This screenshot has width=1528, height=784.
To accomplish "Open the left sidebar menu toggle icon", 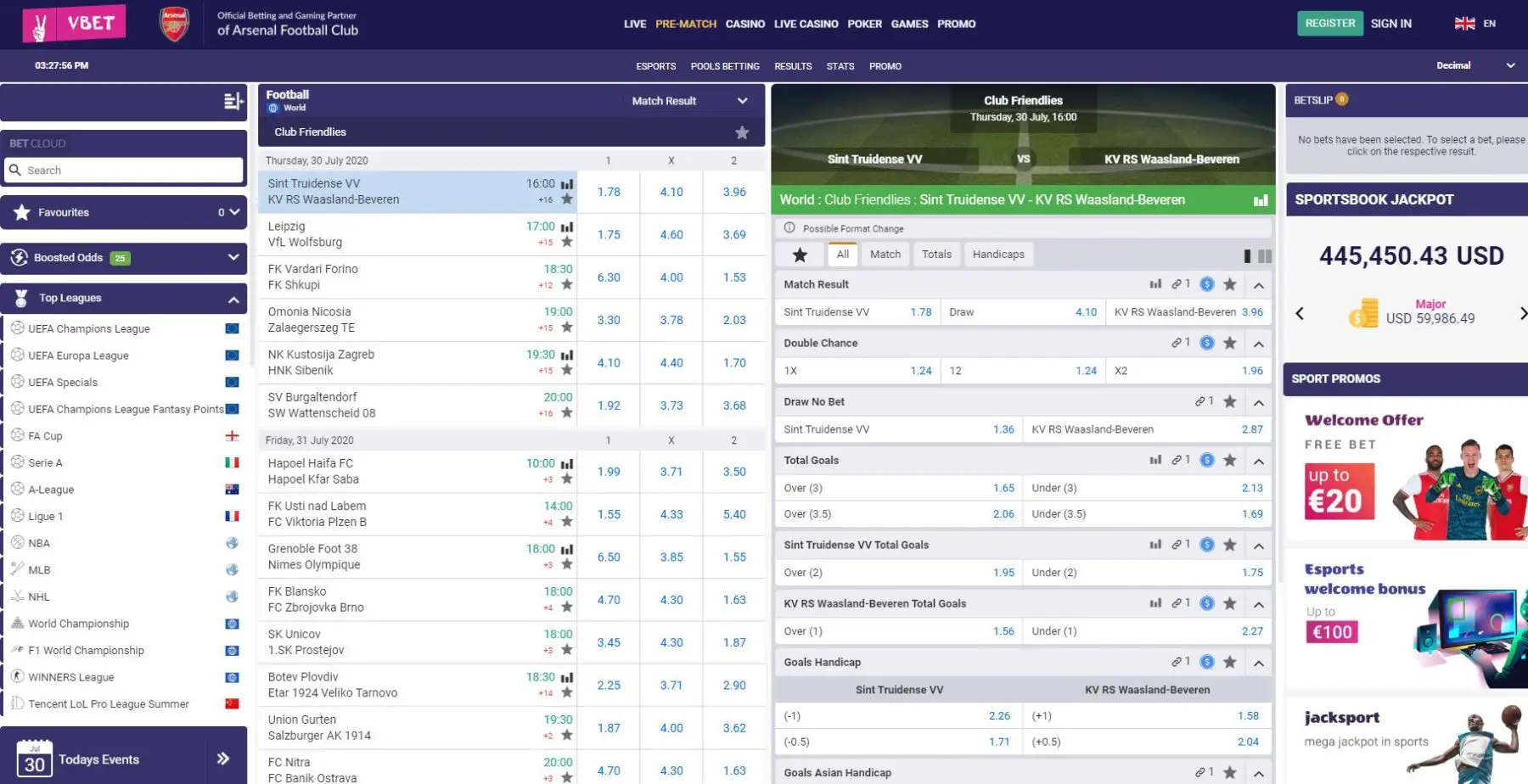I will (233, 102).
